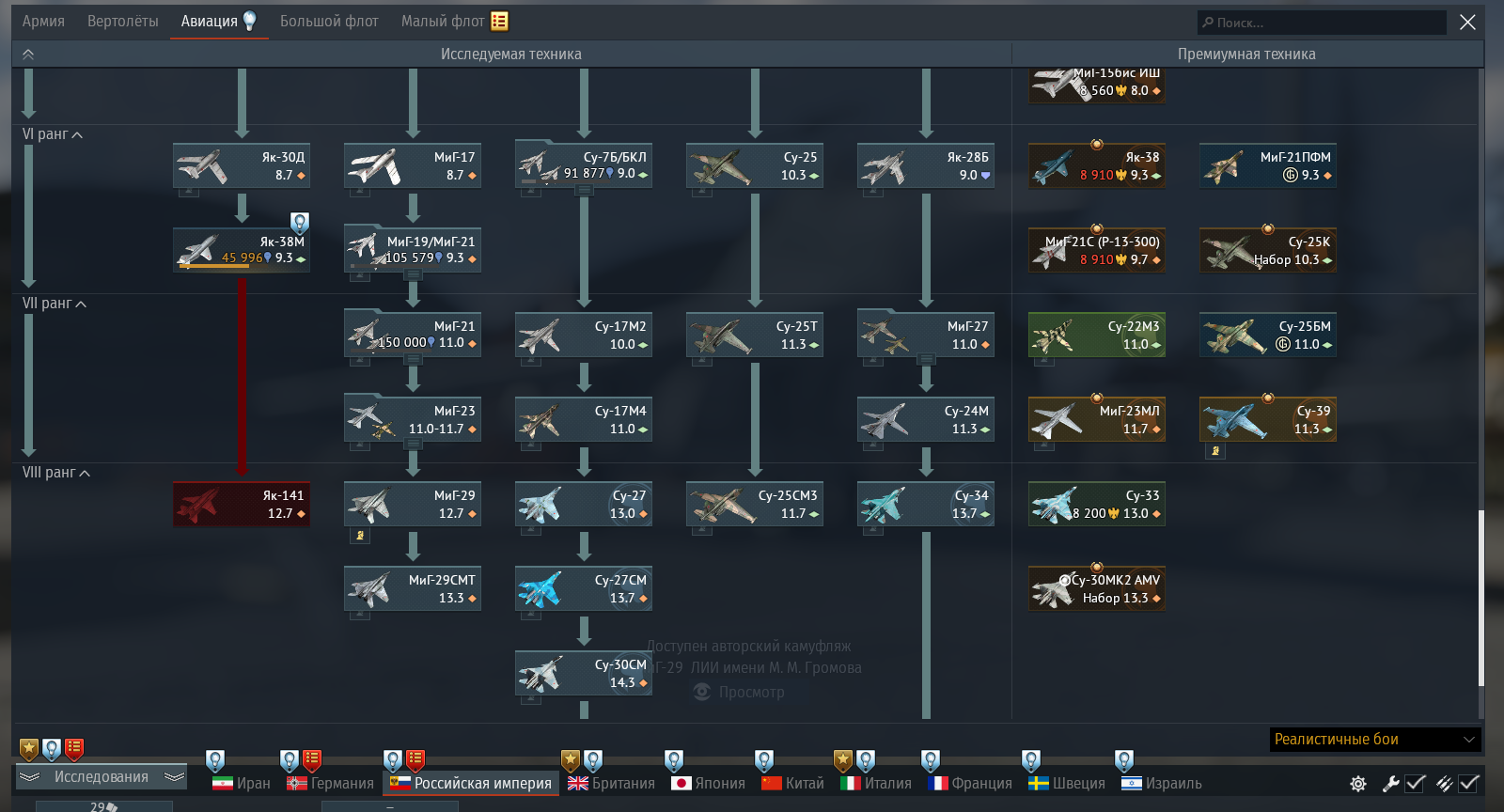Select the Су-30СМ vehicle card

tap(584, 674)
